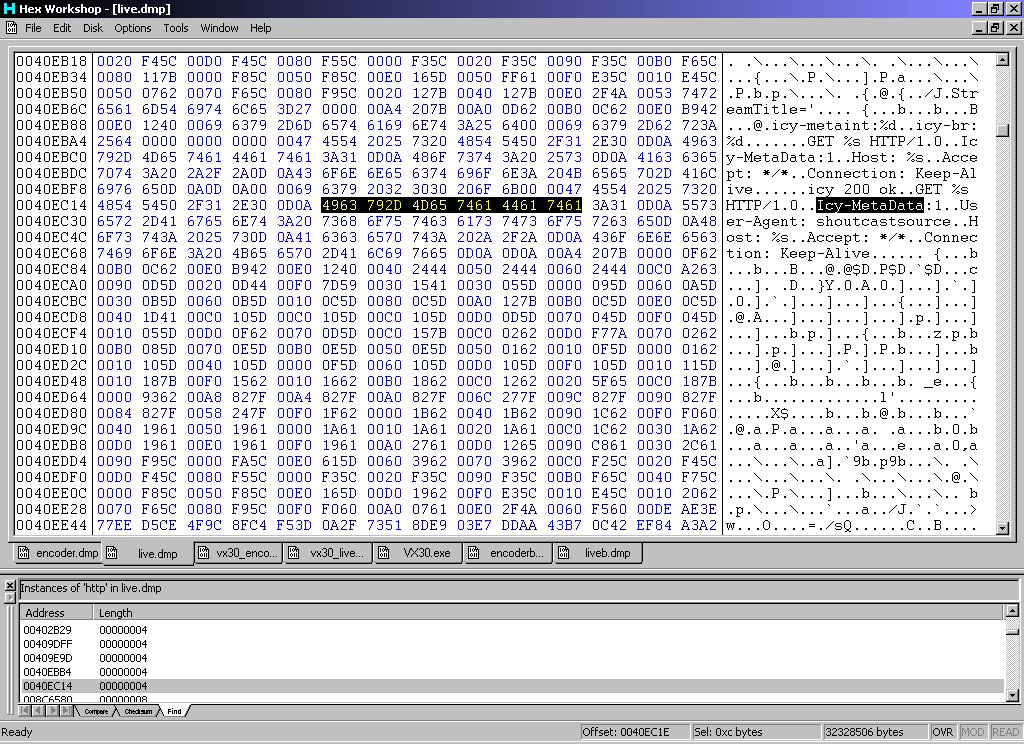1024x744 pixels.
Task: Close the find results panel
Action: coord(10,585)
